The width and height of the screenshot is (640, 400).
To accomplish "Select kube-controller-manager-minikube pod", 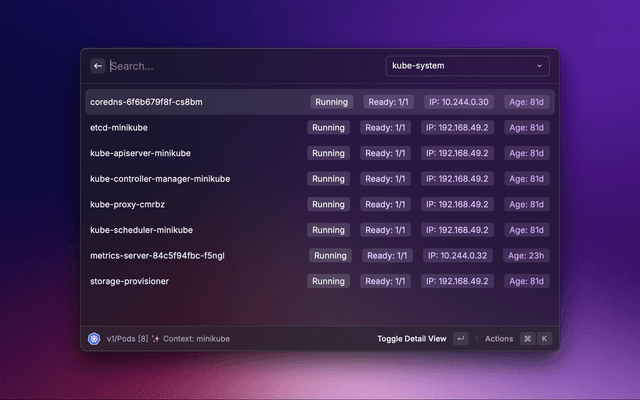I will [x=160, y=179].
